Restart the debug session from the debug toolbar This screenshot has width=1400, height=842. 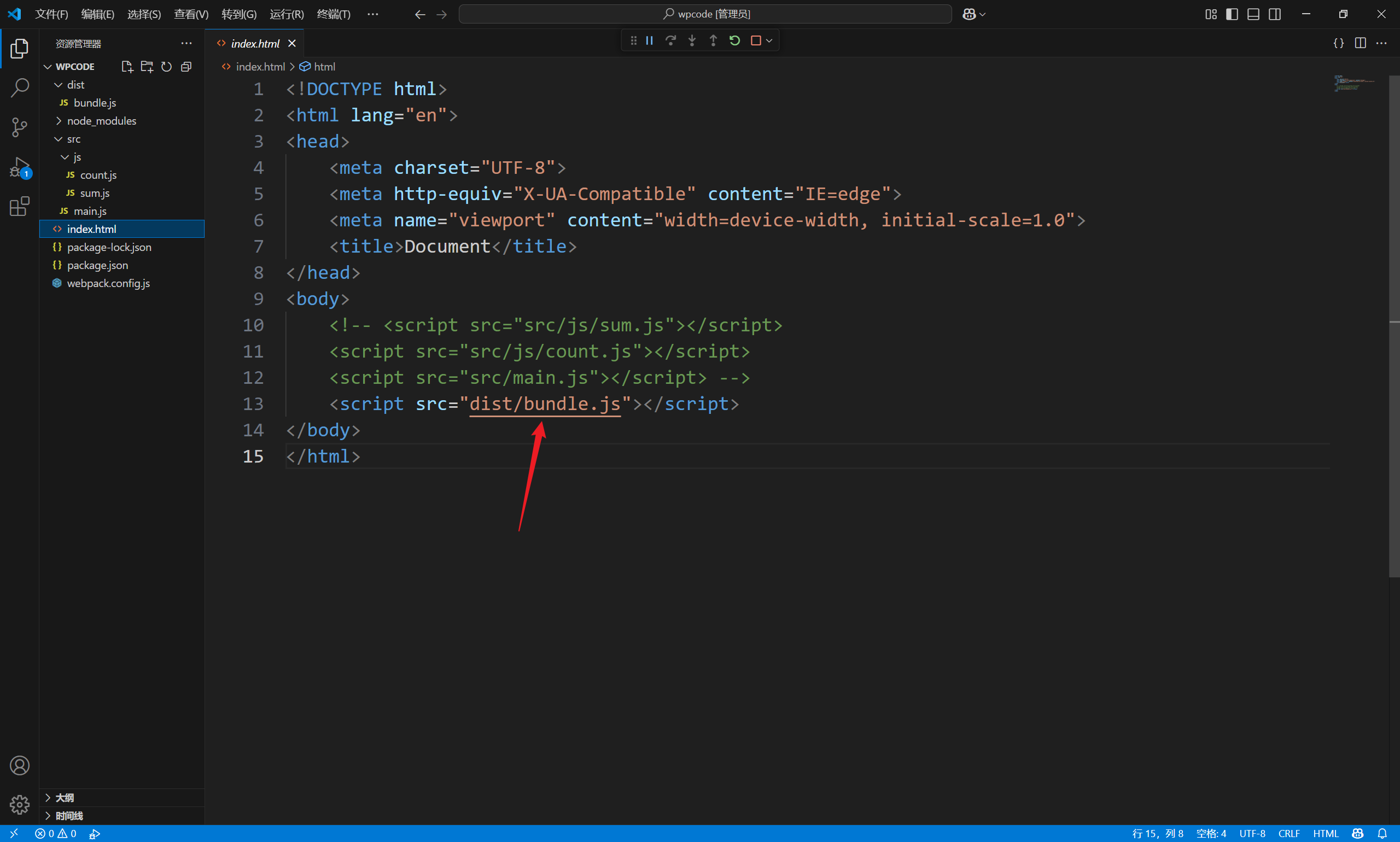point(734,40)
